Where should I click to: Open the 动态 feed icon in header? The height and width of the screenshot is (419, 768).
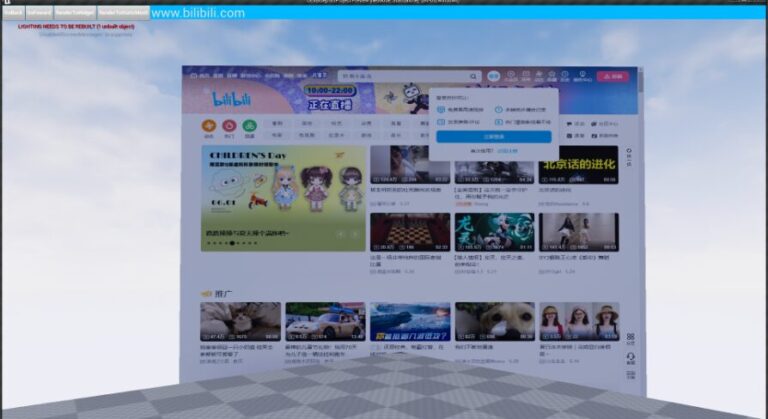(x=539, y=76)
